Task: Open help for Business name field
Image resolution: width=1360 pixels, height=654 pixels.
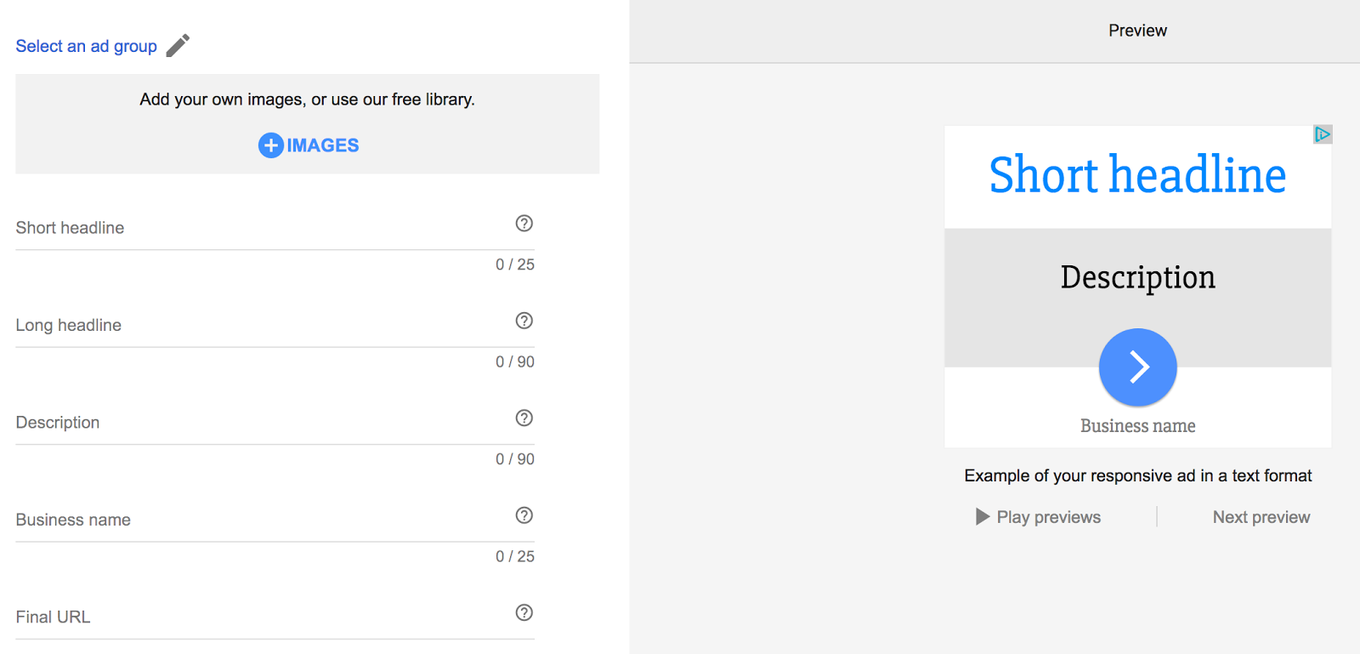Action: pos(524,515)
